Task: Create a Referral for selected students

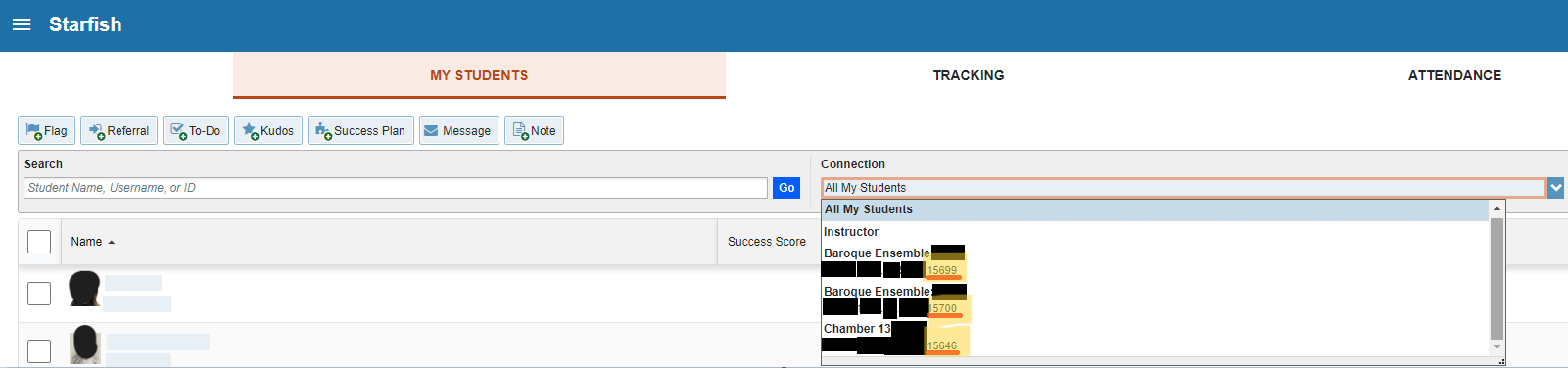Action: tap(119, 131)
